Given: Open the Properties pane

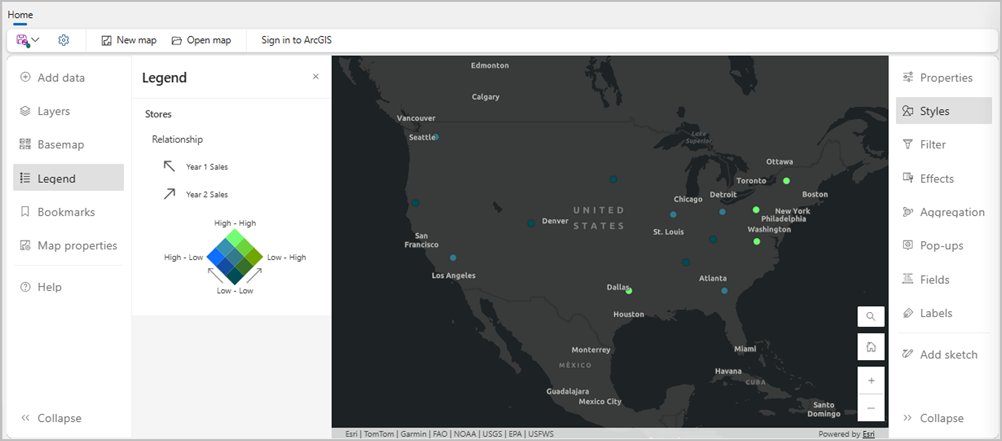Looking at the screenshot, I should (944, 78).
